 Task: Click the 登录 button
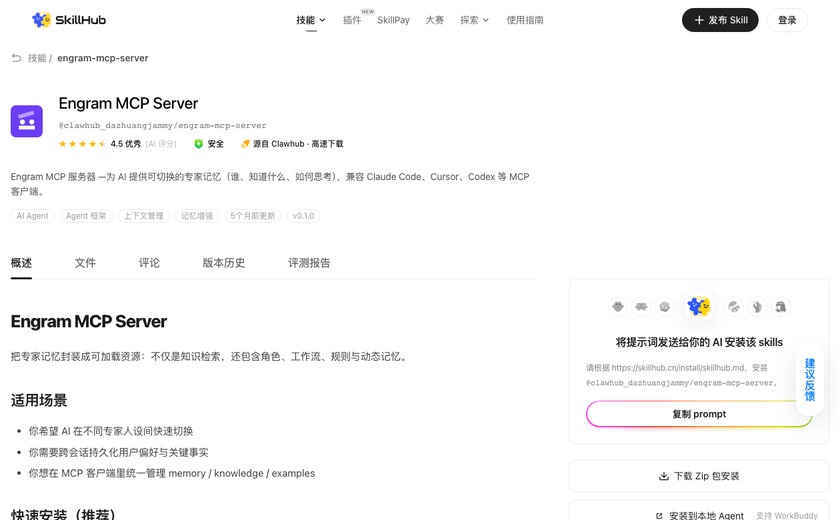pos(787,20)
